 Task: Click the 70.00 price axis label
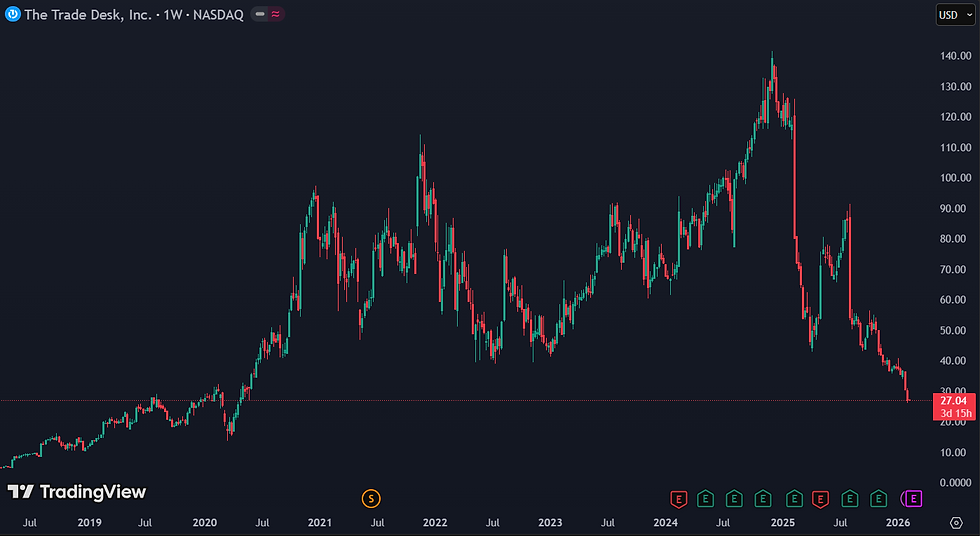tap(953, 269)
